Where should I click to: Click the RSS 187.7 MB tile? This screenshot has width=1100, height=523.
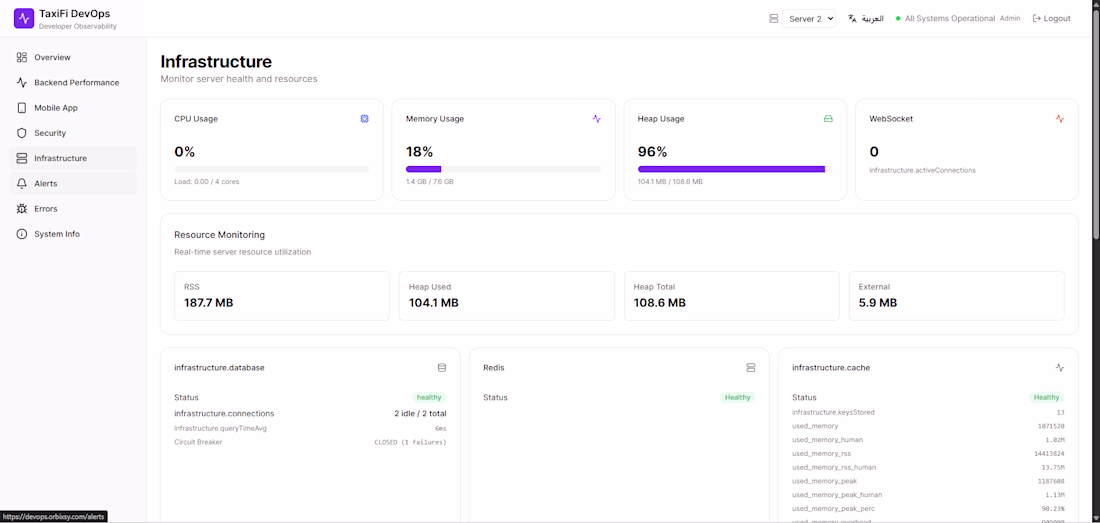[281, 296]
